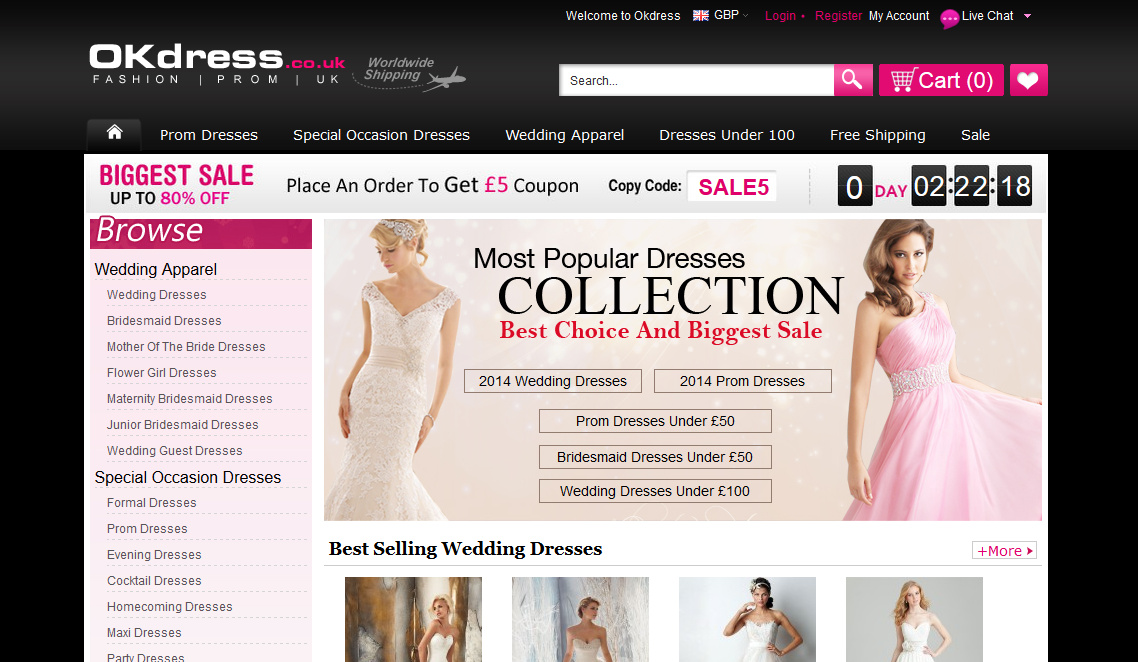Select Formal Dresses in sidebar
The width and height of the screenshot is (1138, 662).
[152, 503]
